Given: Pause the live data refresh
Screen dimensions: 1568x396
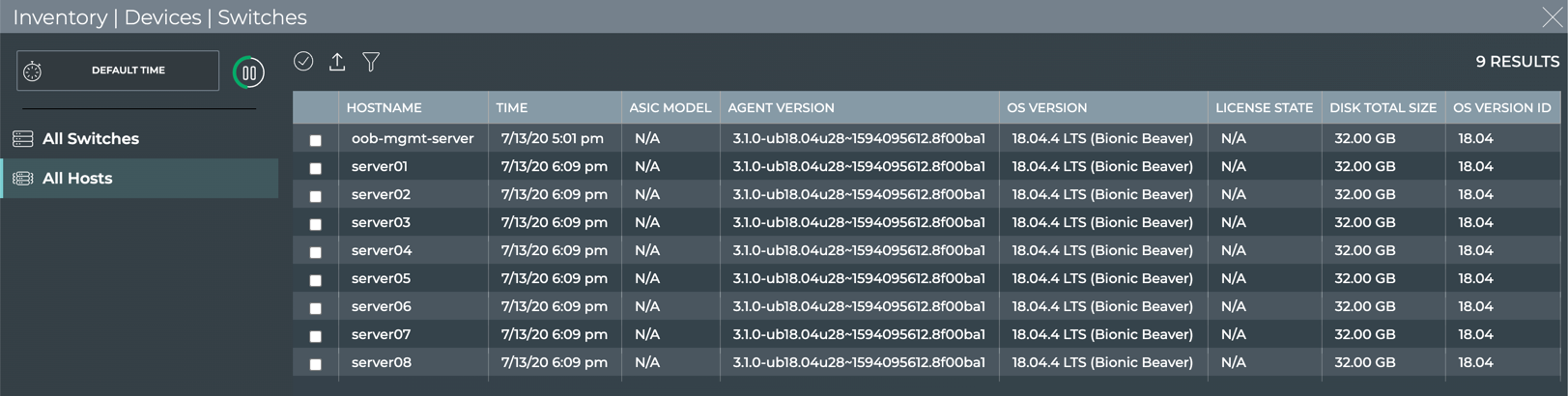Looking at the screenshot, I should coord(248,72).
